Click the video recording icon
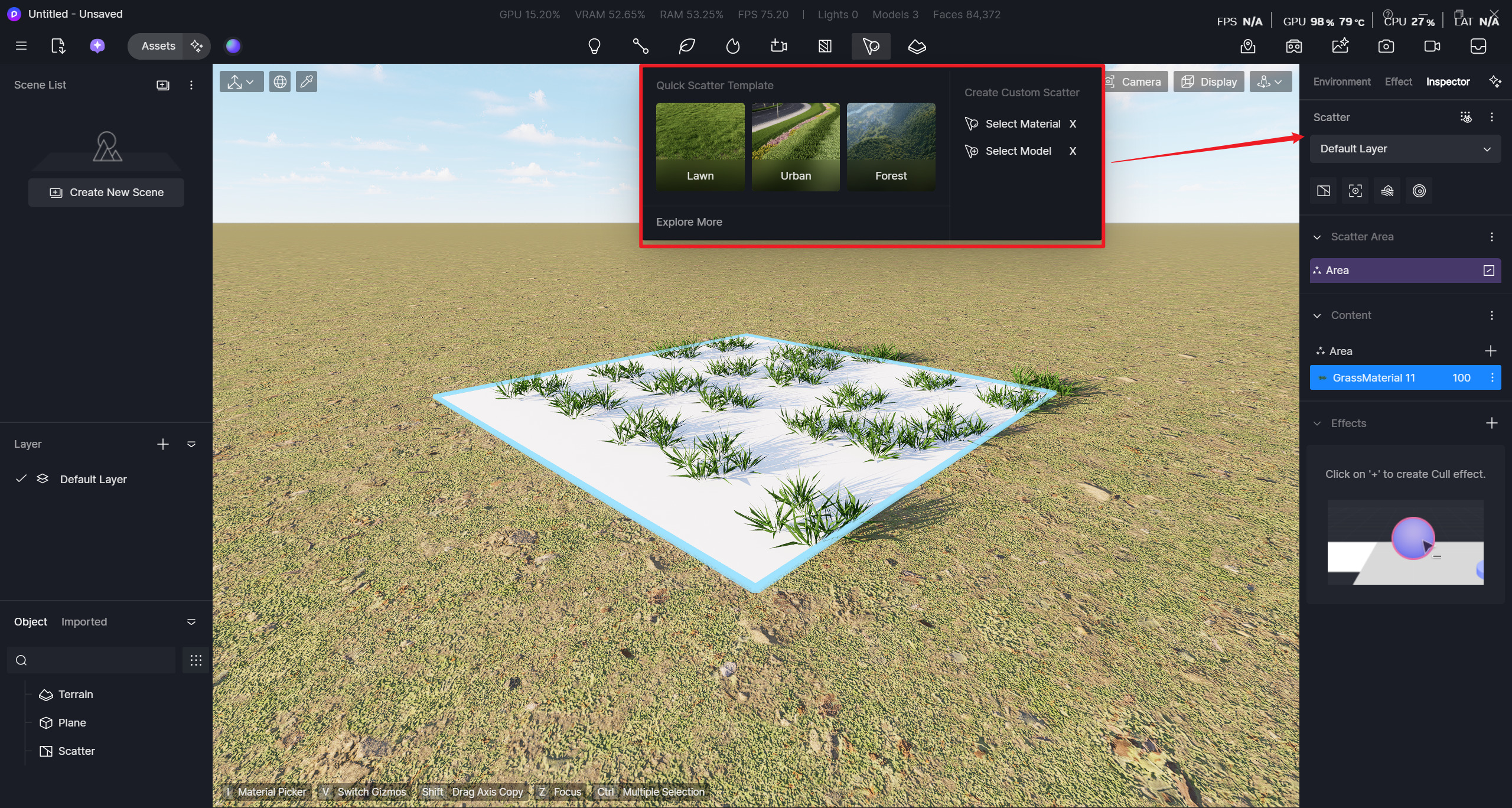This screenshot has height=808, width=1512. coord(1432,46)
